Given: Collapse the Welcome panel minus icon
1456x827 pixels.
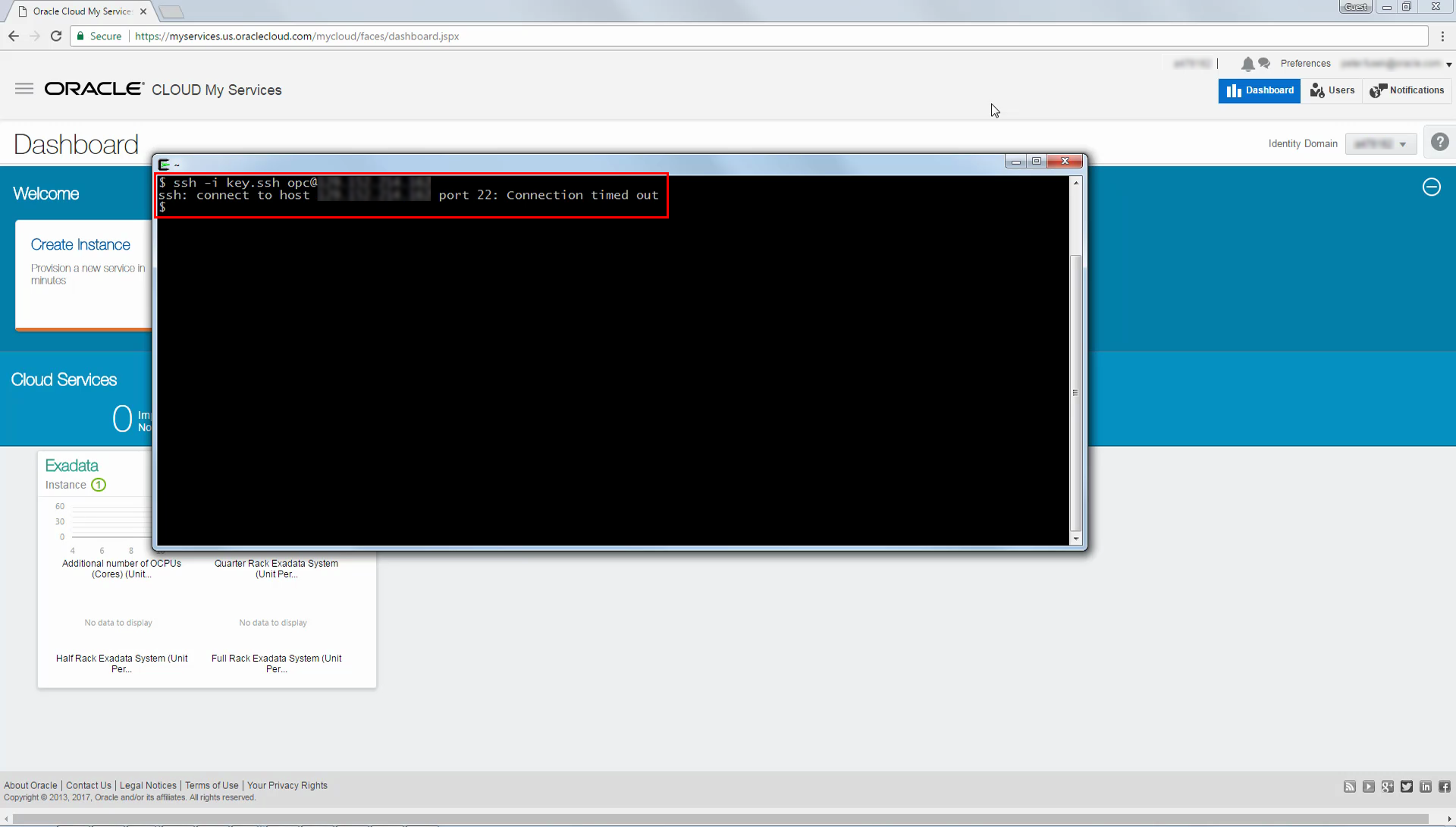Looking at the screenshot, I should [x=1431, y=187].
